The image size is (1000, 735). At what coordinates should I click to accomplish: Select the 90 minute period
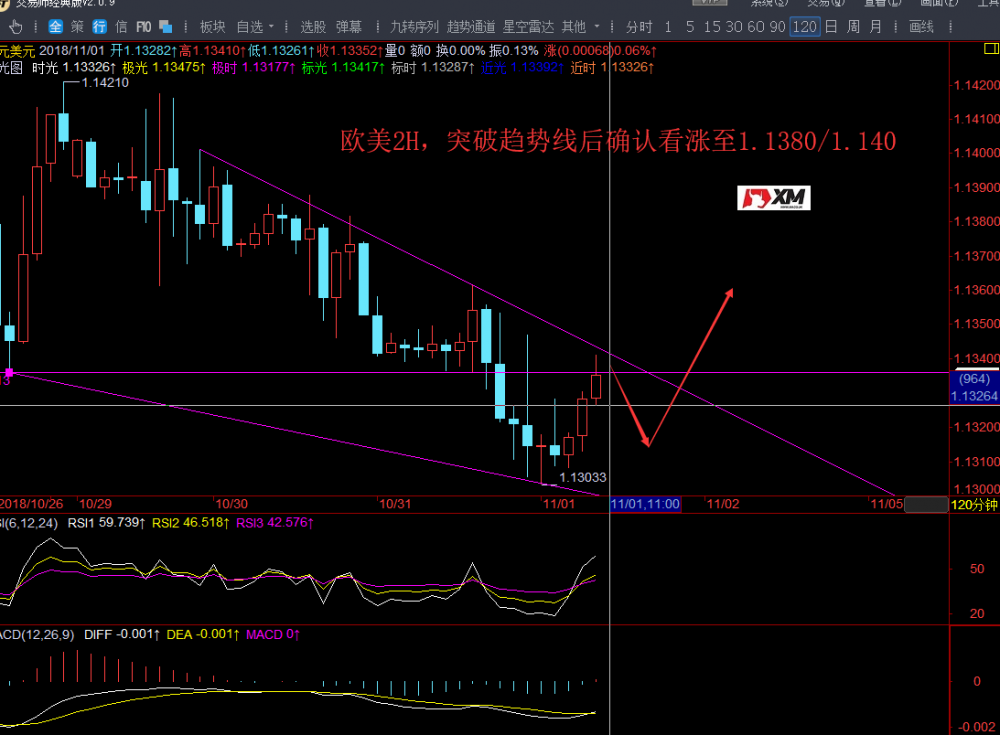[x=777, y=27]
